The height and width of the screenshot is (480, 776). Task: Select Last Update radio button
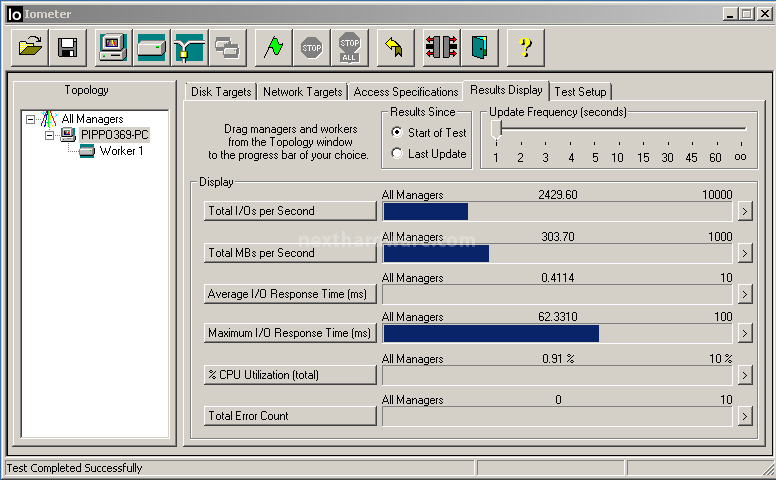click(x=396, y=153)
